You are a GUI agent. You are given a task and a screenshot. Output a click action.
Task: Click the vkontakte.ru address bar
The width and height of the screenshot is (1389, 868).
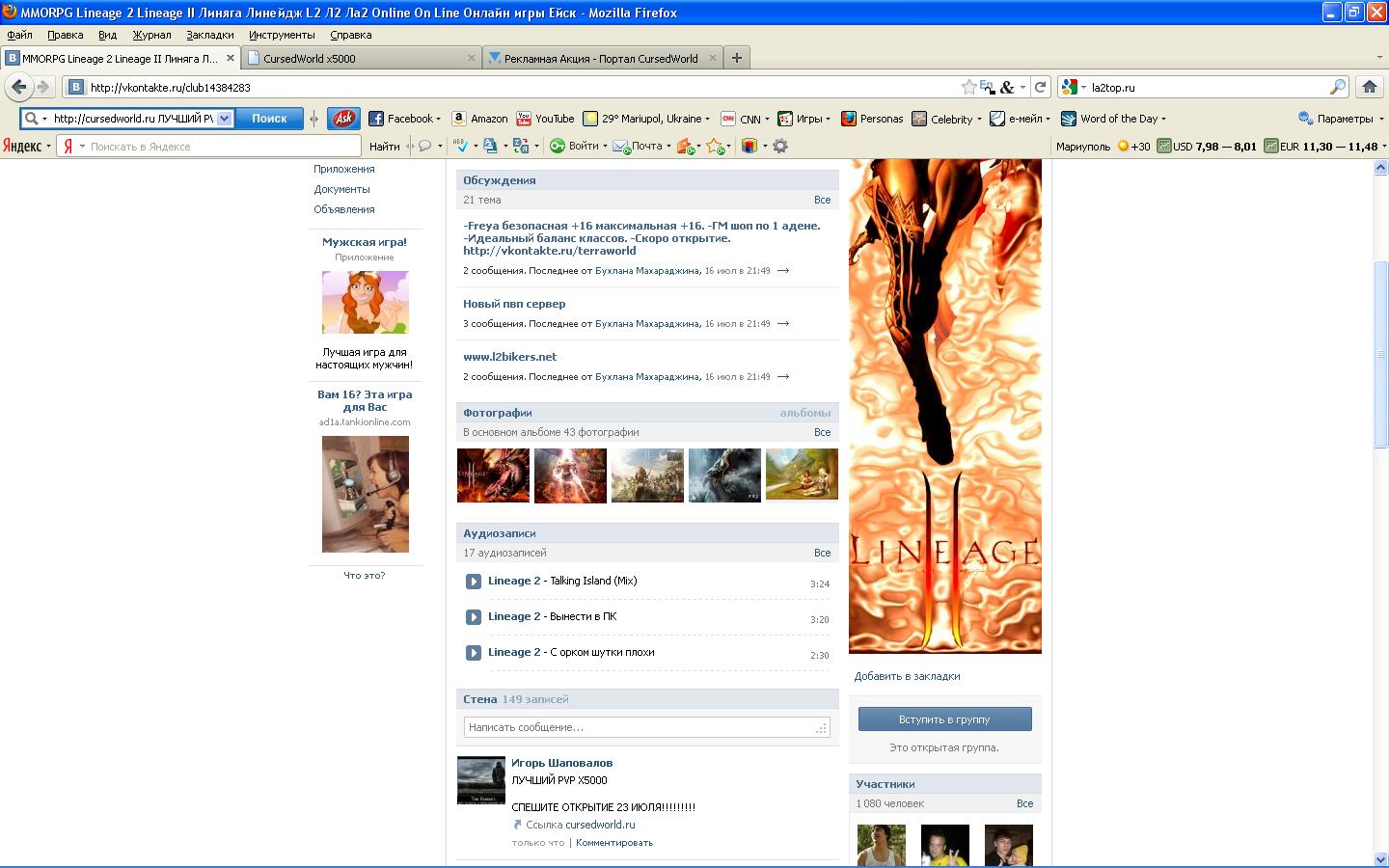point(521,87)
